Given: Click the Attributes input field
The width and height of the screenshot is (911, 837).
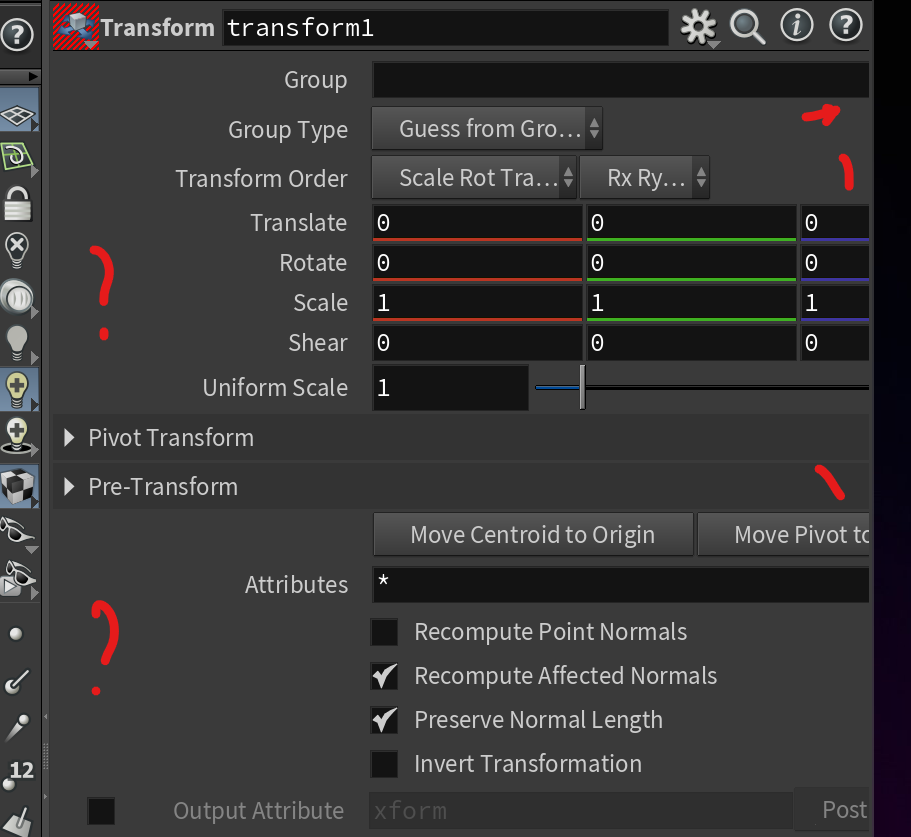Looking at the screenshot, I should pos(621,585).
